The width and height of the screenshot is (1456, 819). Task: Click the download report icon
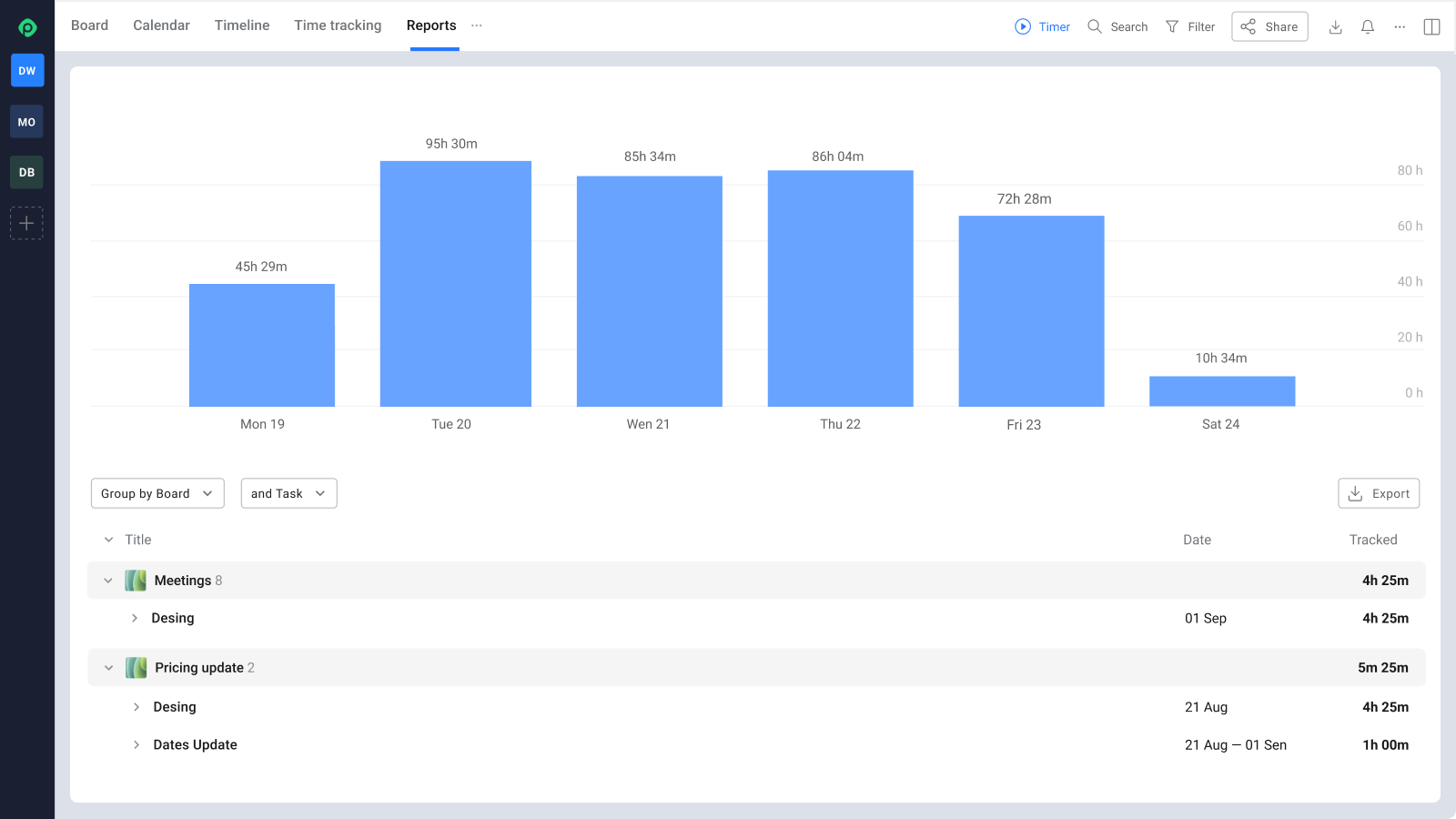1335,27
